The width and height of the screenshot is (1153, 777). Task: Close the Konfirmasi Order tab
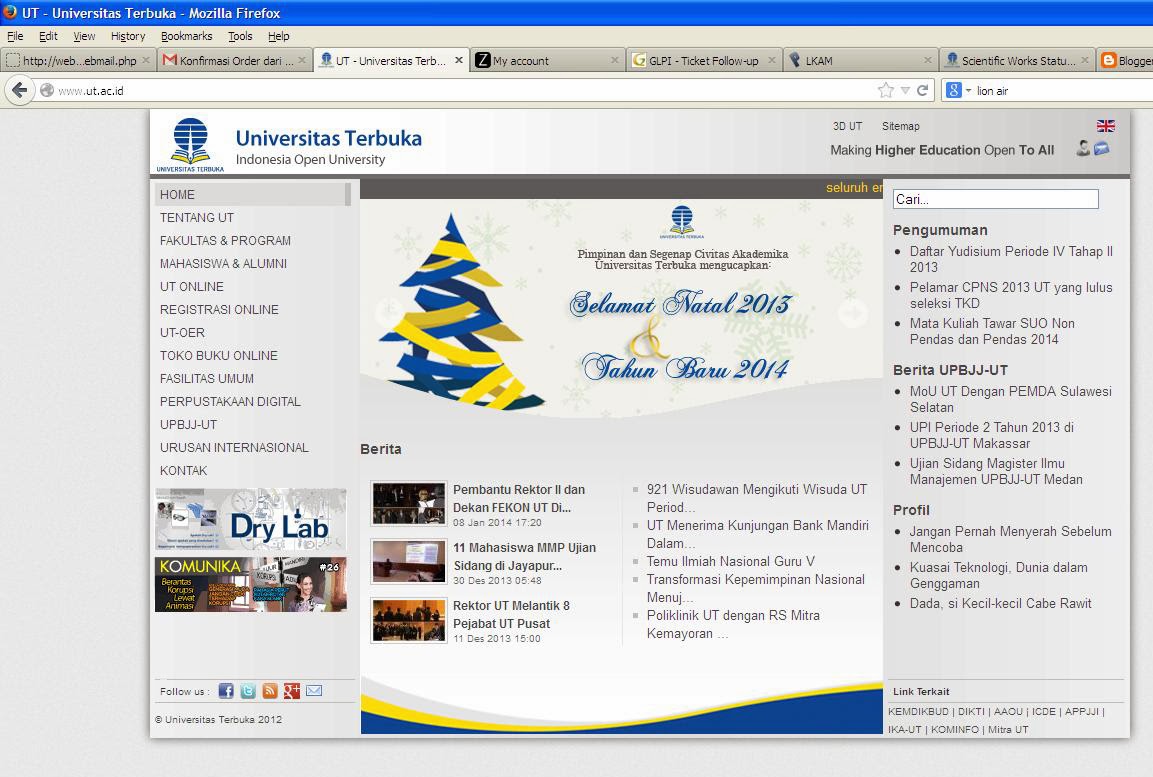[x=301, y=60]
